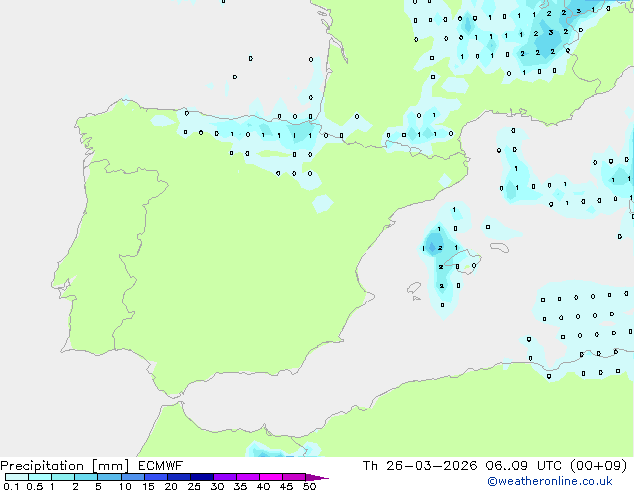The height and width of the screenshot is (490, 634).
Task: Click the legend value "25"
Action: (194, 486)
